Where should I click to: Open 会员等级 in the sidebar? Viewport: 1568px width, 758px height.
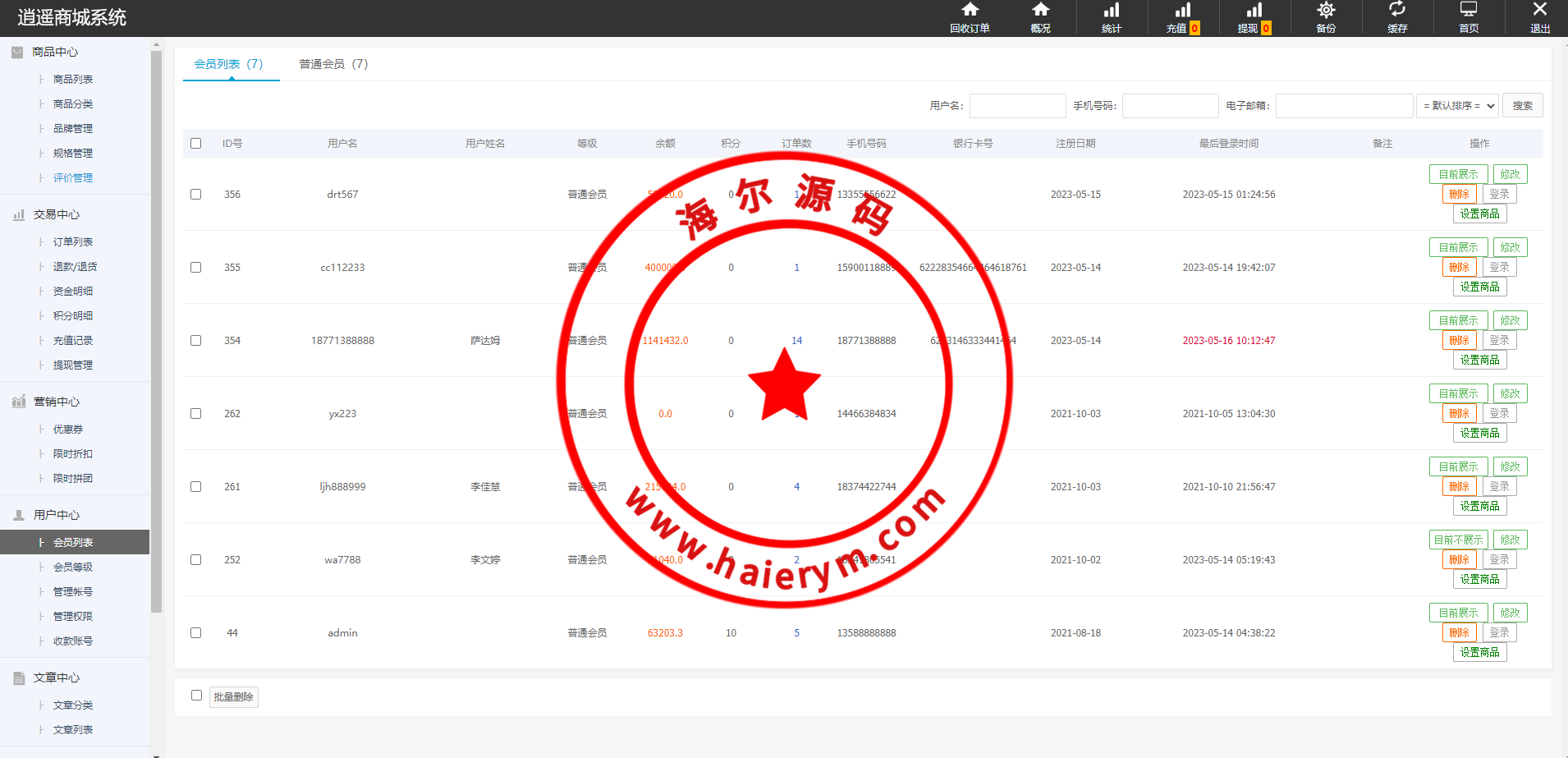coord(73,567)
